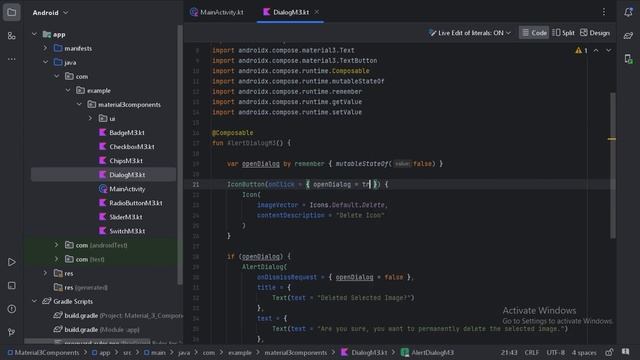Go to previous highlighted problem arrow
Viewport: 640px width, 360px height.
[x=596, y=51]
